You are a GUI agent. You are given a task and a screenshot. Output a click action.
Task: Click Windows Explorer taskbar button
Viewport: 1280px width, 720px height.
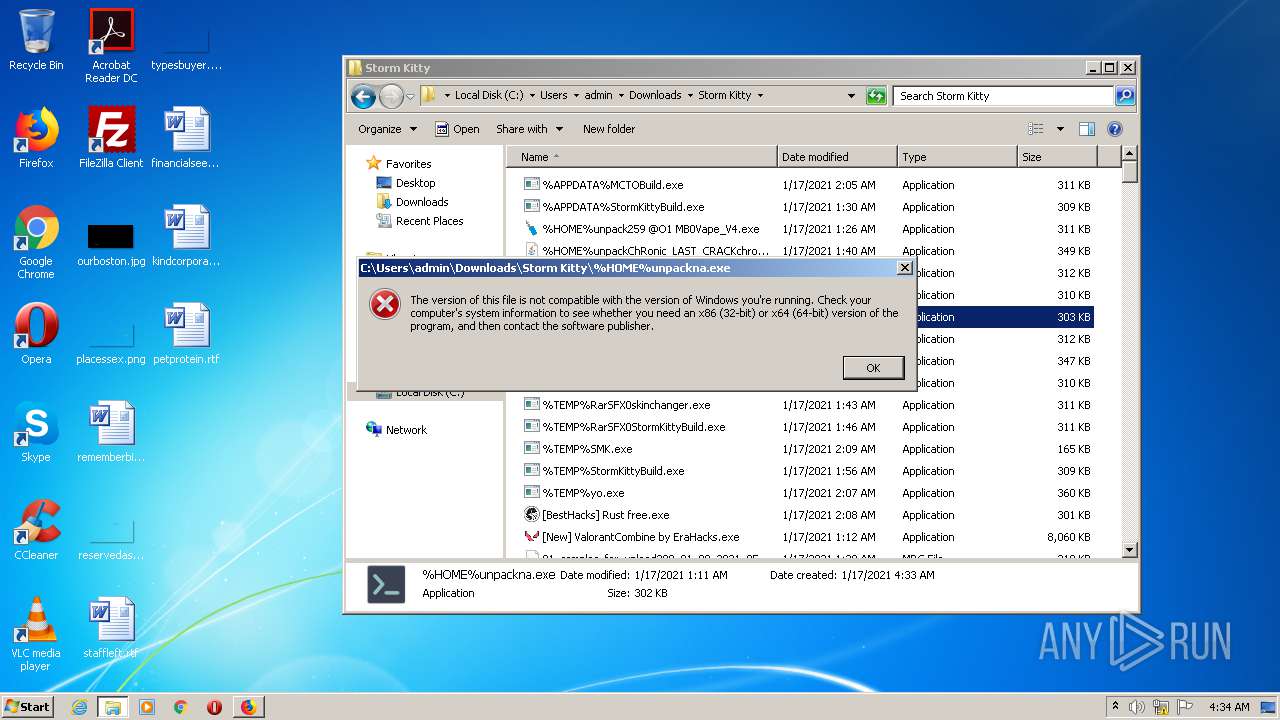(x=113, y=707)
